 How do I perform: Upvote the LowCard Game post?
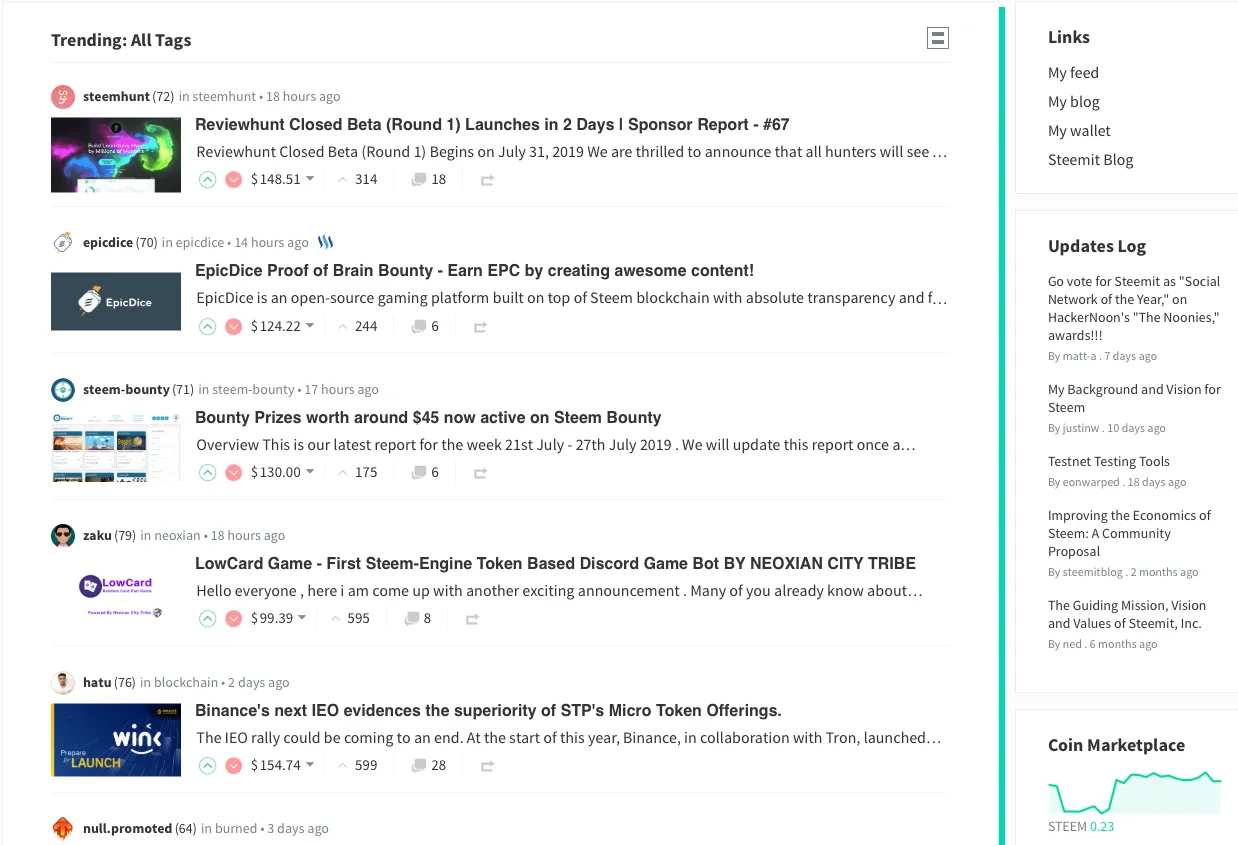[207, 619]
